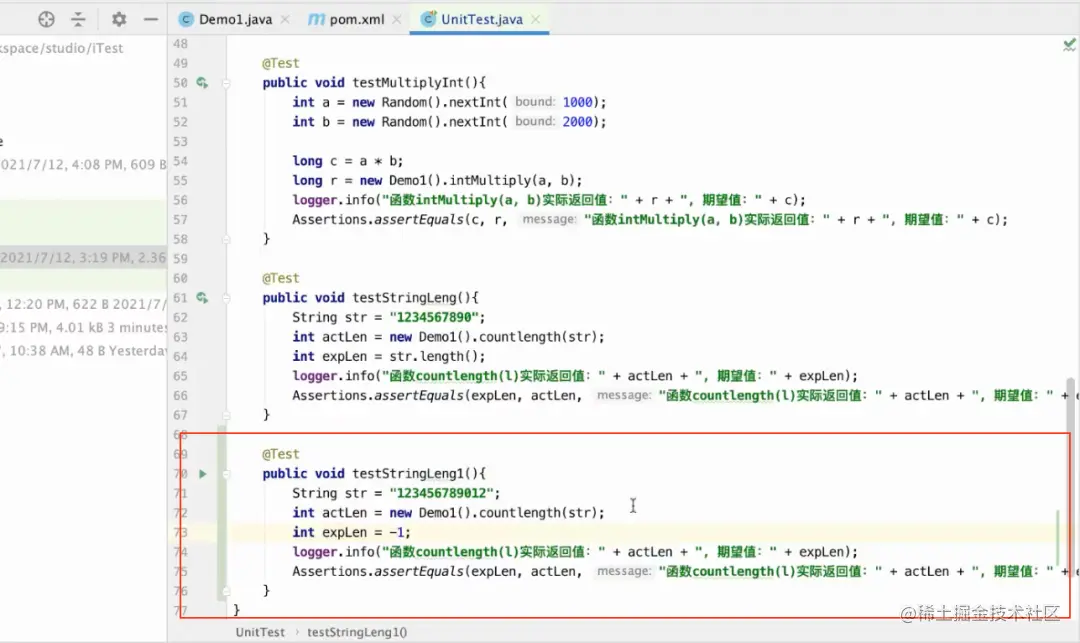Click UnitTest in the breadcrumb bar
The height and width of the screenshot is (643, 1080).
pyautogui.click(x=260, y=632)
